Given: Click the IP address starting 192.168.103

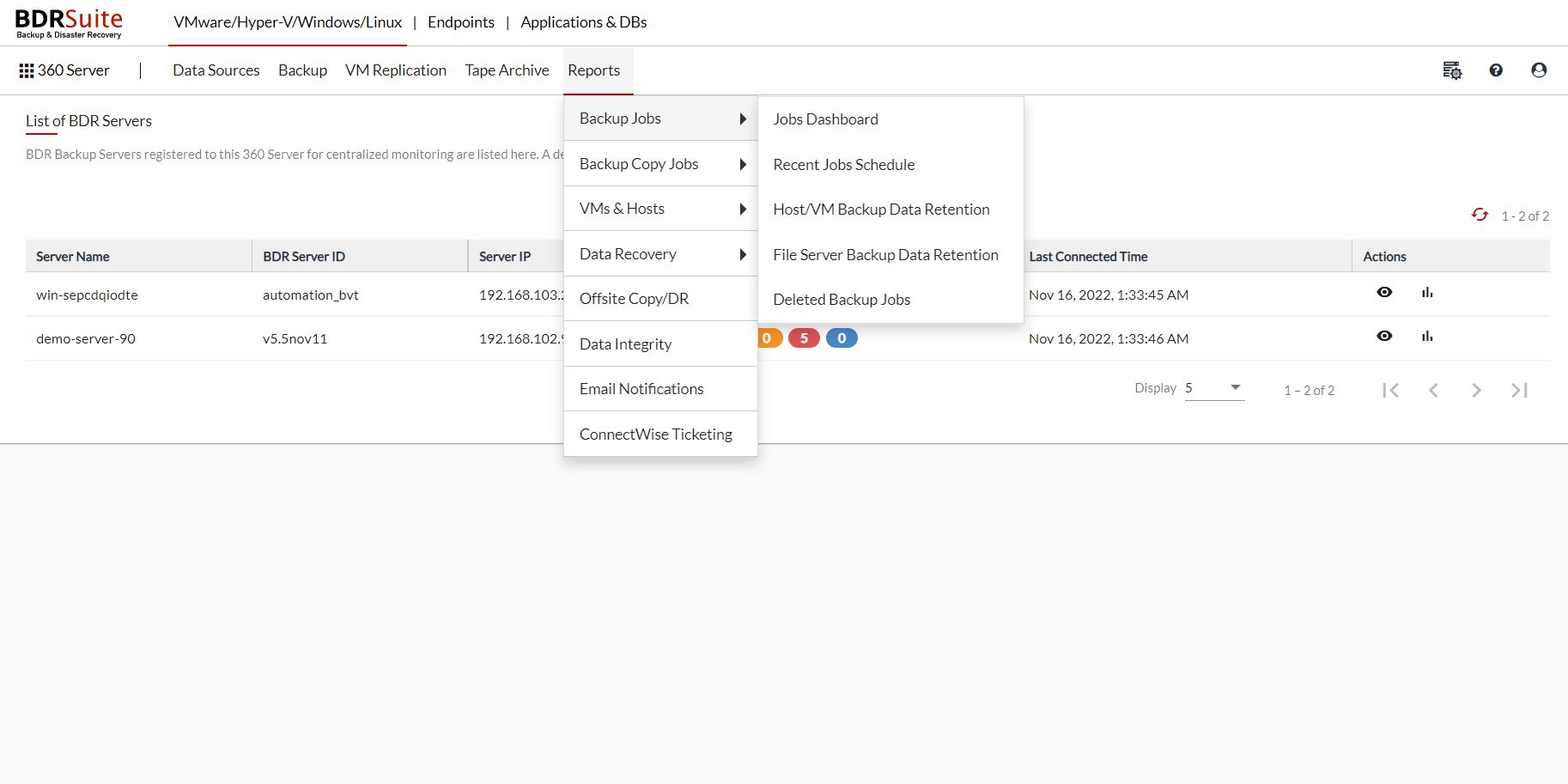Looking at the screenshot, I should coord(521,295).
